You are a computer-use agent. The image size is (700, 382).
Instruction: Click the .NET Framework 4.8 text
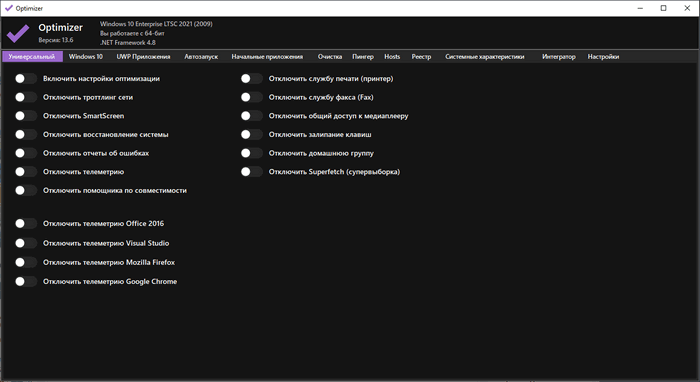pyautogui.click(x=128, y=43)
